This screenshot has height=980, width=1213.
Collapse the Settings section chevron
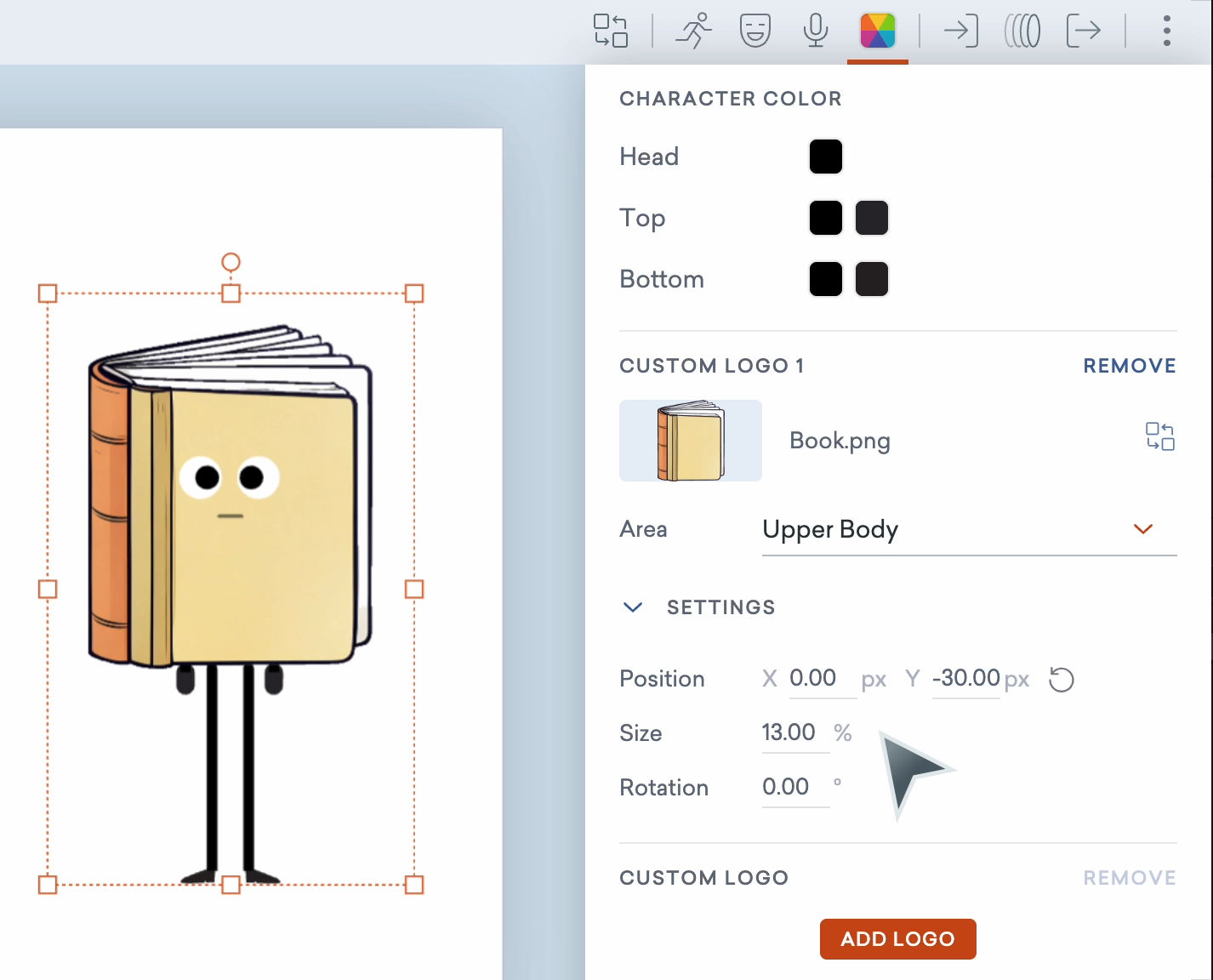click(x=633, y=607)
